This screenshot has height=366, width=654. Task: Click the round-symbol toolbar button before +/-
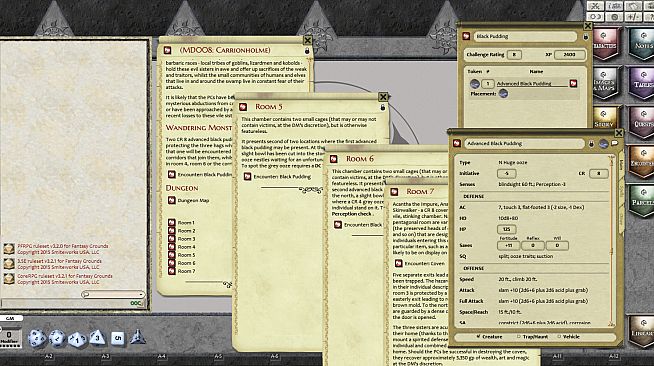coord(614,17)
